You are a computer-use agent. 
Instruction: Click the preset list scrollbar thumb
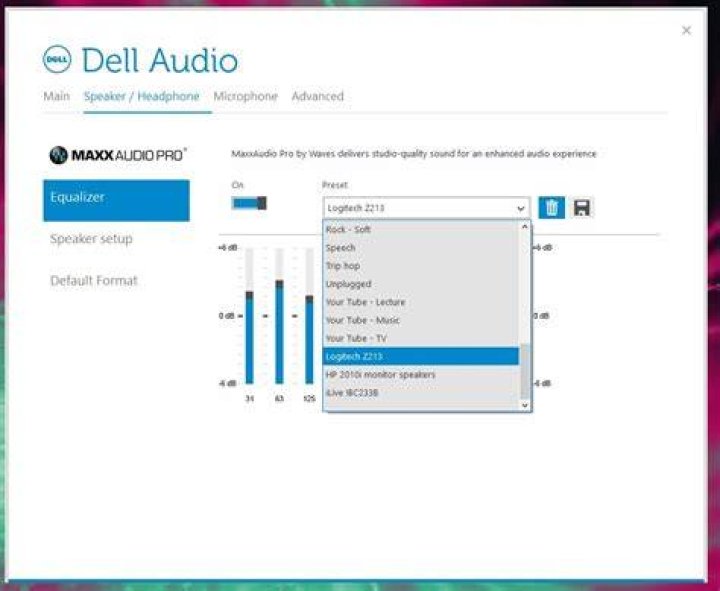(525, 371)
